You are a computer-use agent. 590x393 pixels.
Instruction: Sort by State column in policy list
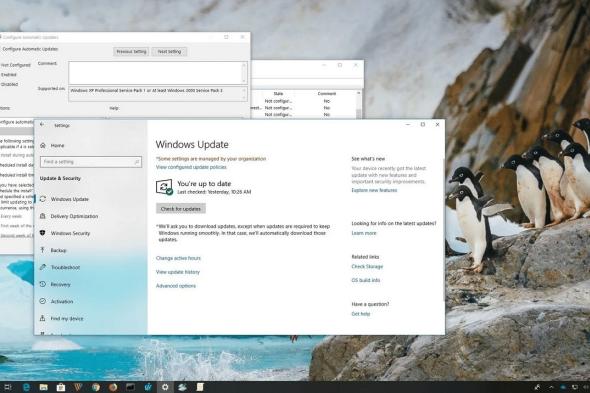point(278,93)
